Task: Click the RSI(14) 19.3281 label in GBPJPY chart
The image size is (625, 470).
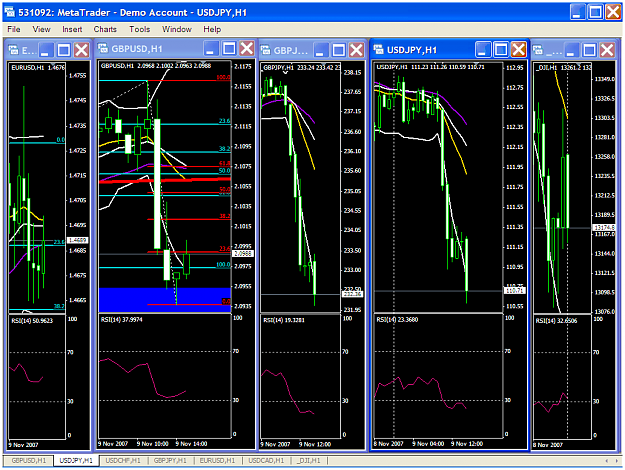Action: click(x=284, y=320)
